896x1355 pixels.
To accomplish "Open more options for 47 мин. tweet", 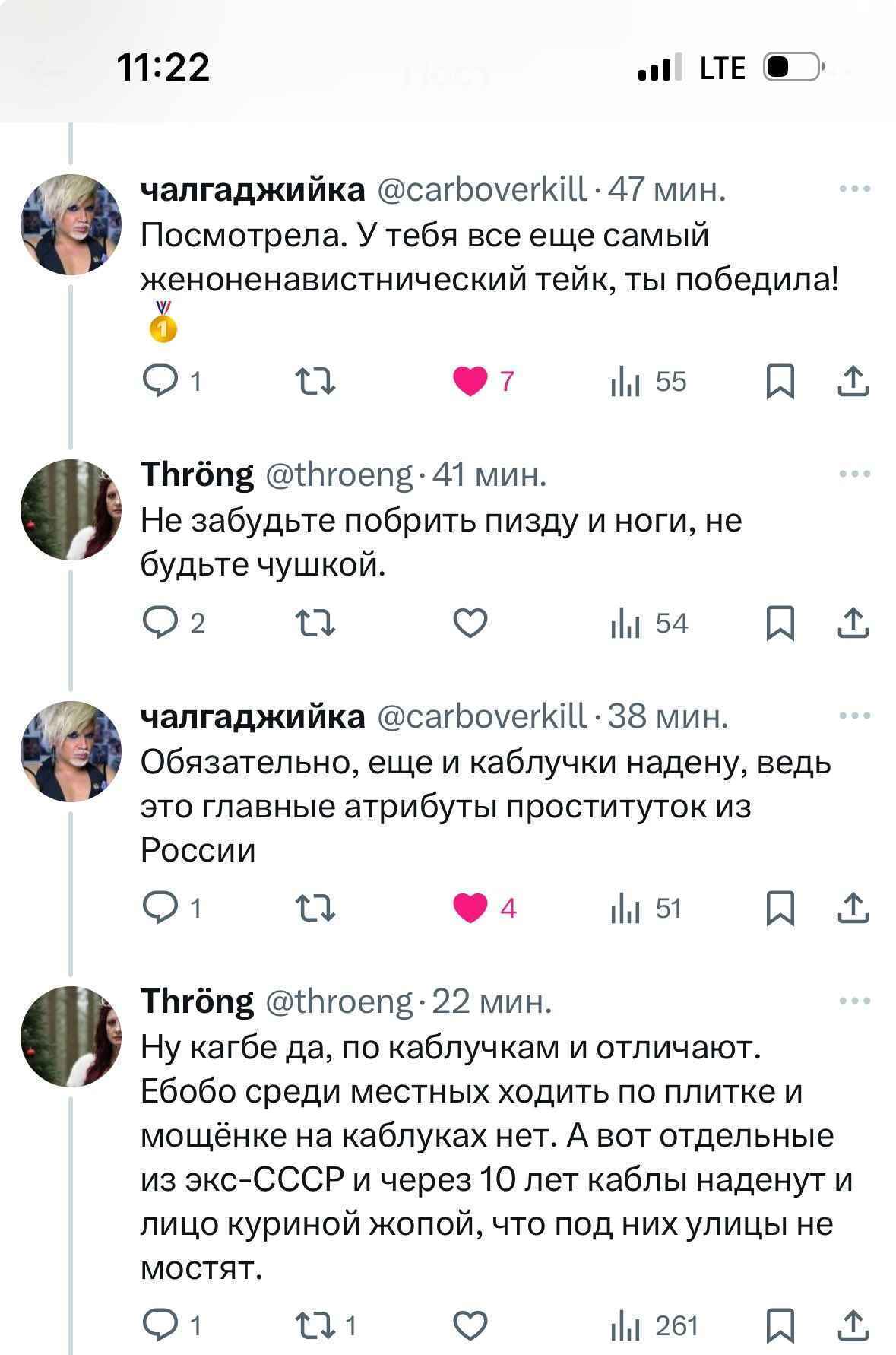I will pyautogui.click(x=855, y=189).
